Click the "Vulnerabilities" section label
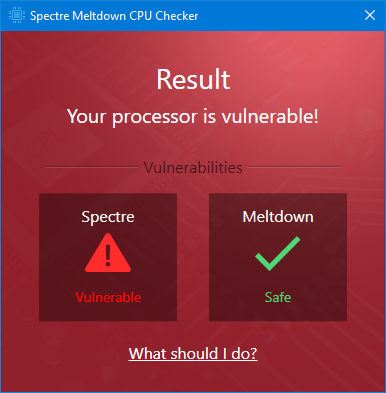This screenshot has height=393, width=386. [193, 167]
